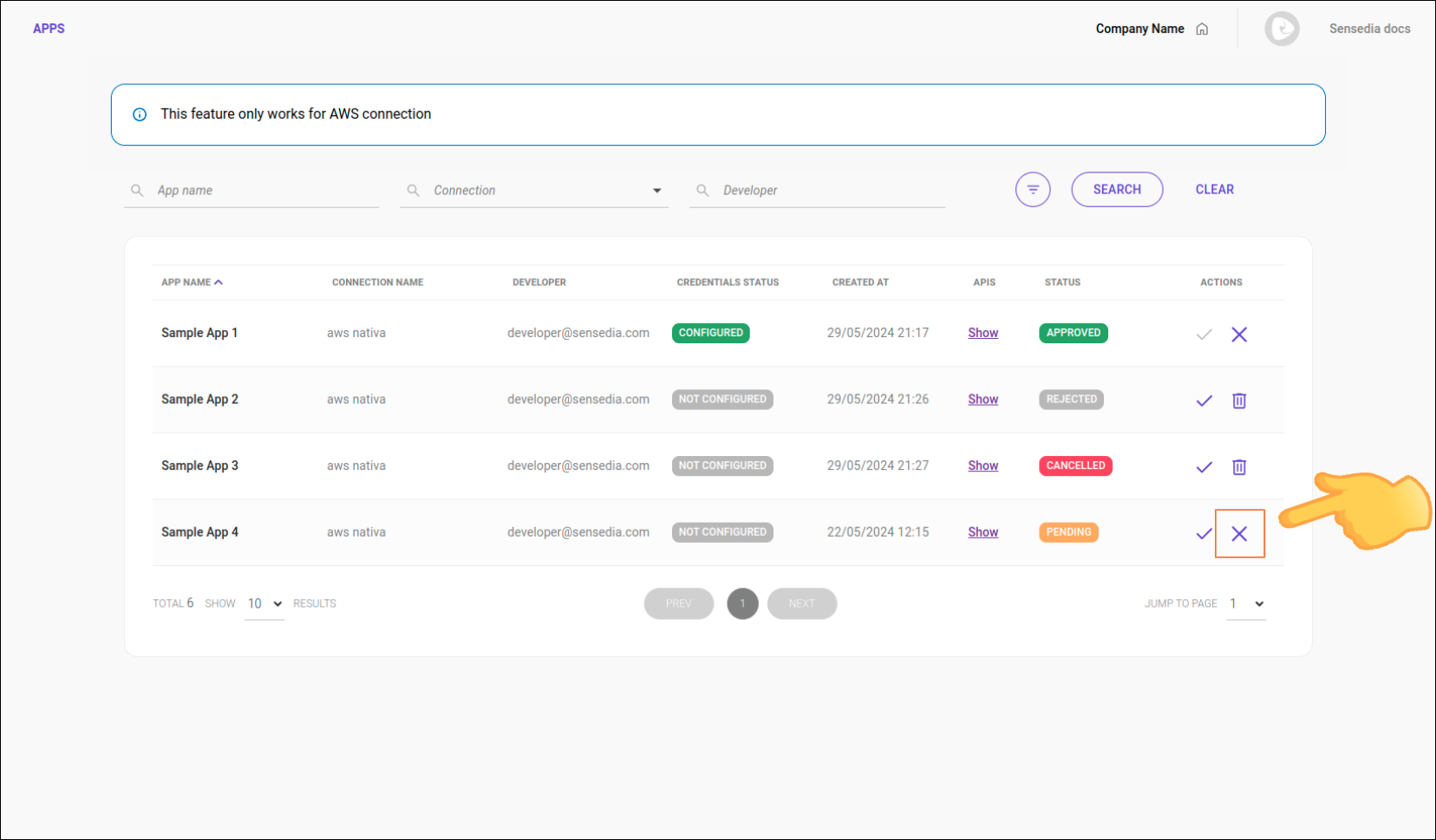Open the APPS menu item

[x=49, y=29]
